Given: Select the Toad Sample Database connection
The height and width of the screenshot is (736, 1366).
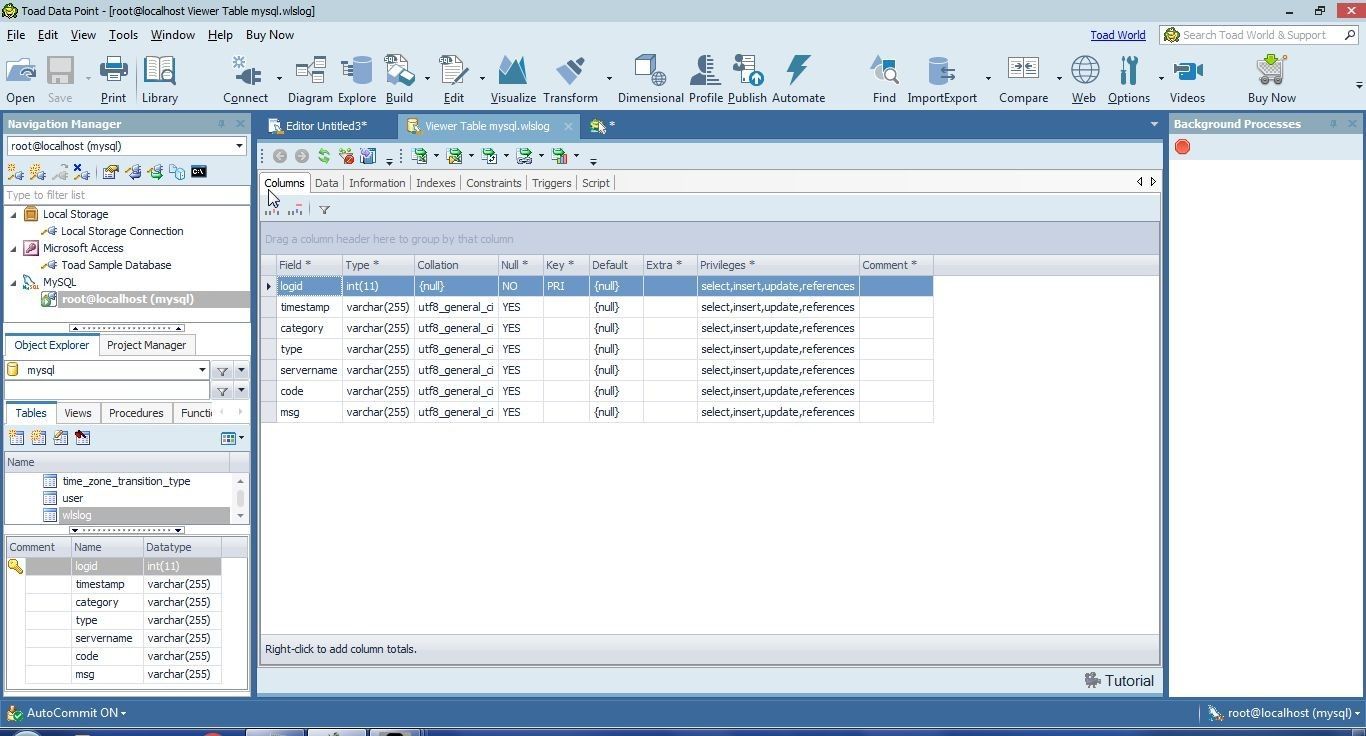Looking at the screenshot, I should tap(116, 265).
